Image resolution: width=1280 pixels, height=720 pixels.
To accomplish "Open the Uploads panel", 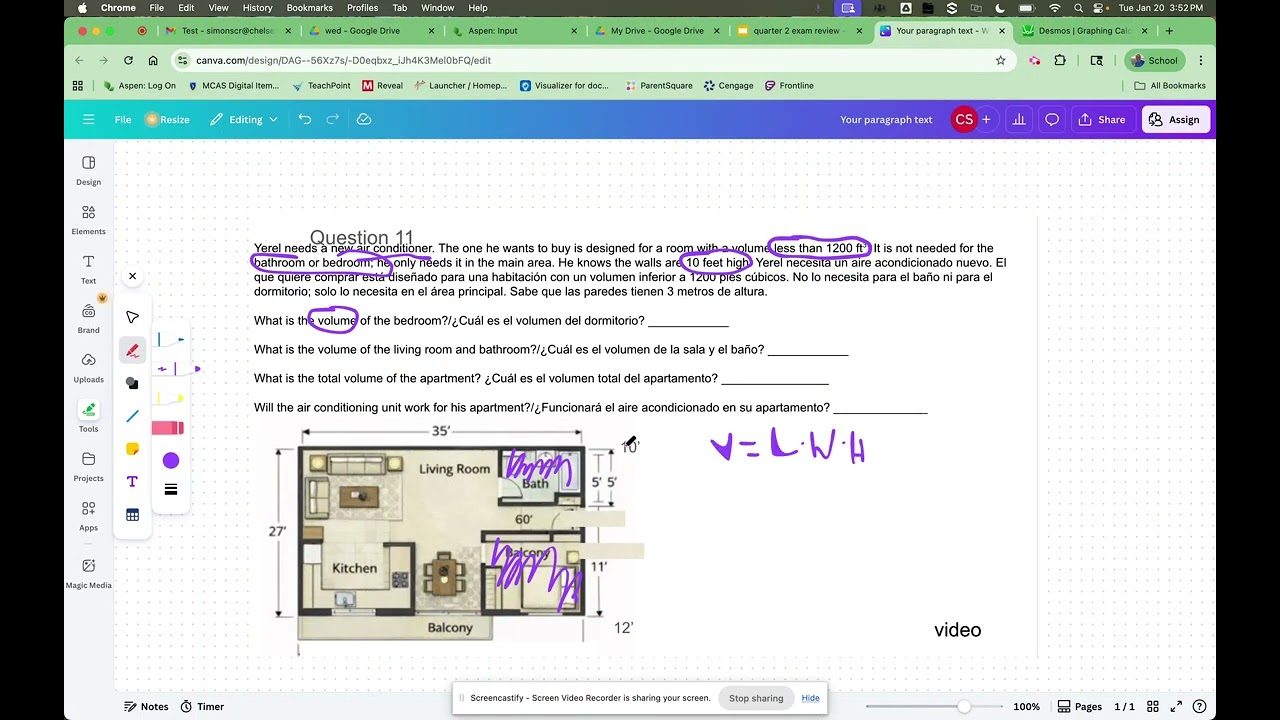I will 89,366.
